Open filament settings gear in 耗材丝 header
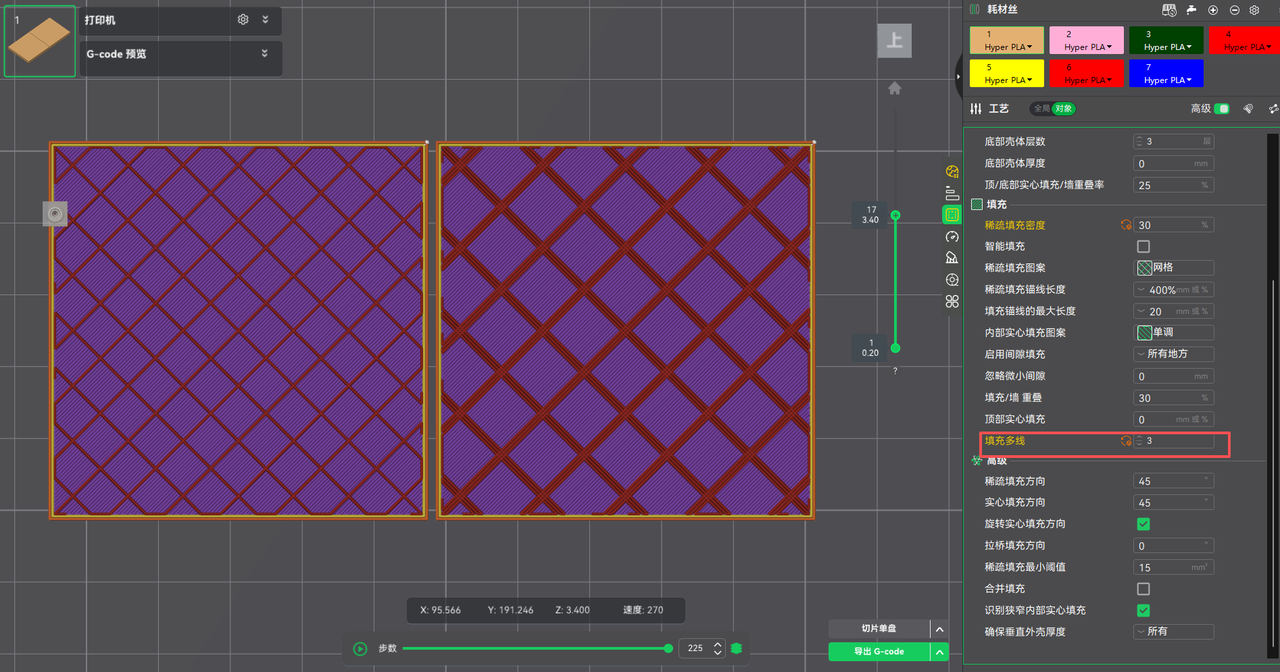This screenshot has height=672, width=1280. pyautogui.click(x=1254, y=10)
